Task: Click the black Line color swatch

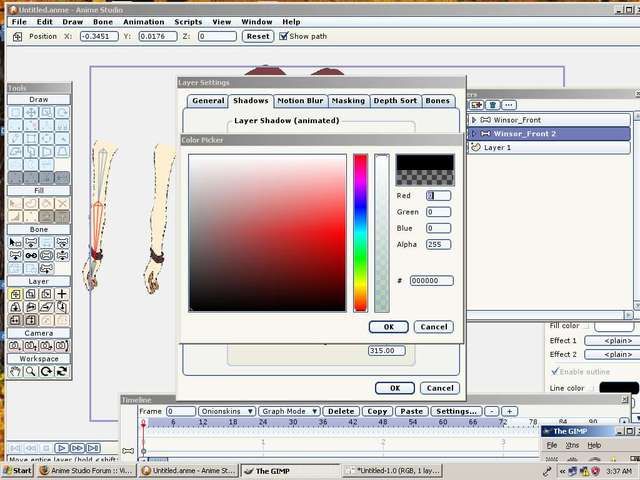Action: click(619, 388)
